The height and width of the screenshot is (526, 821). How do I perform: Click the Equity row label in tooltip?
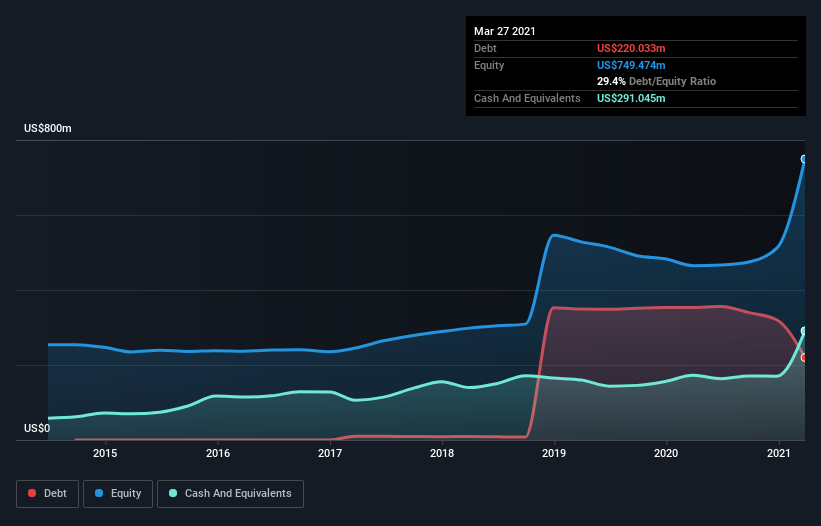point(489,65)
